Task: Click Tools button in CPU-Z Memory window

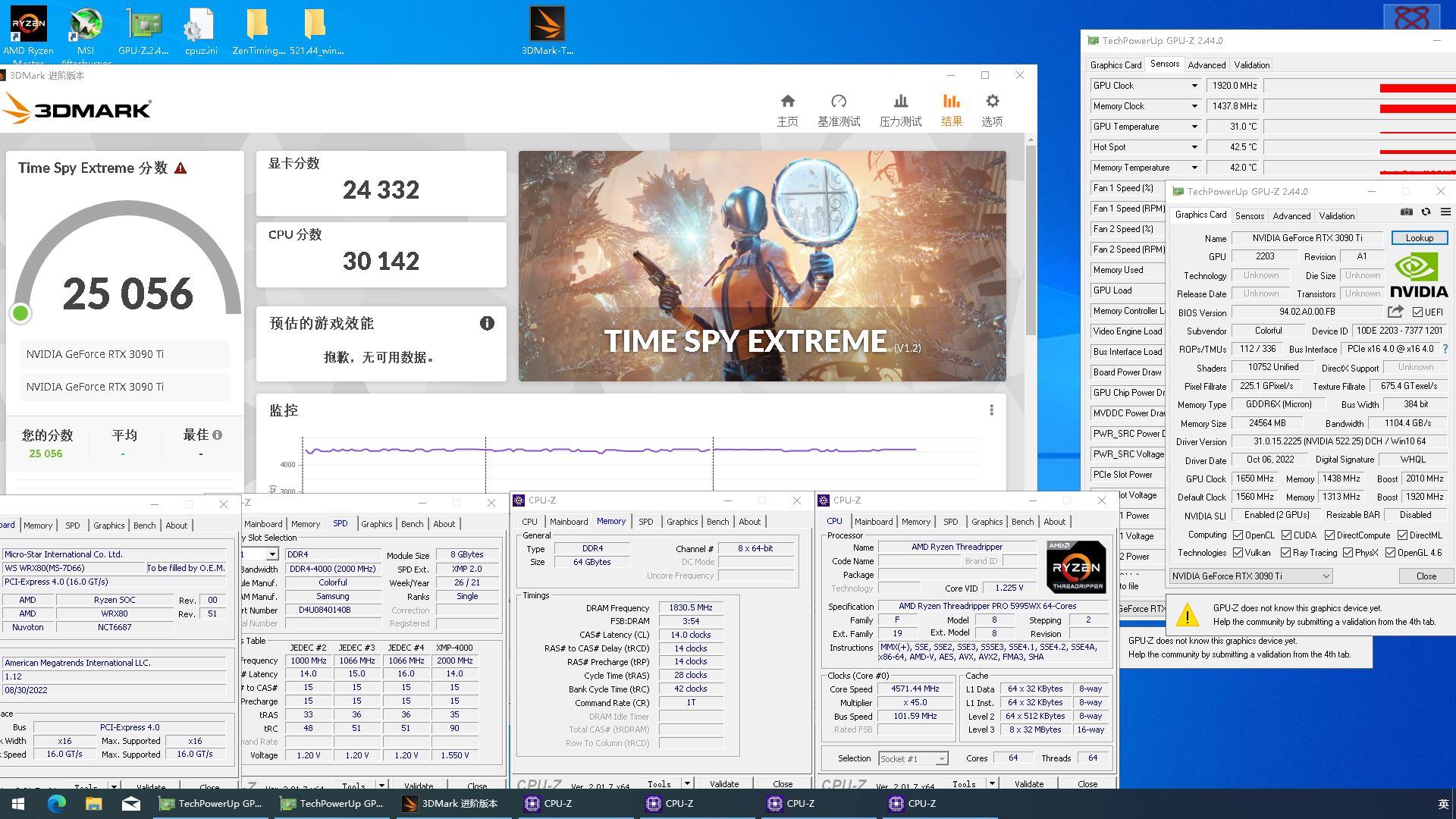Action: (x=659, y=784)
